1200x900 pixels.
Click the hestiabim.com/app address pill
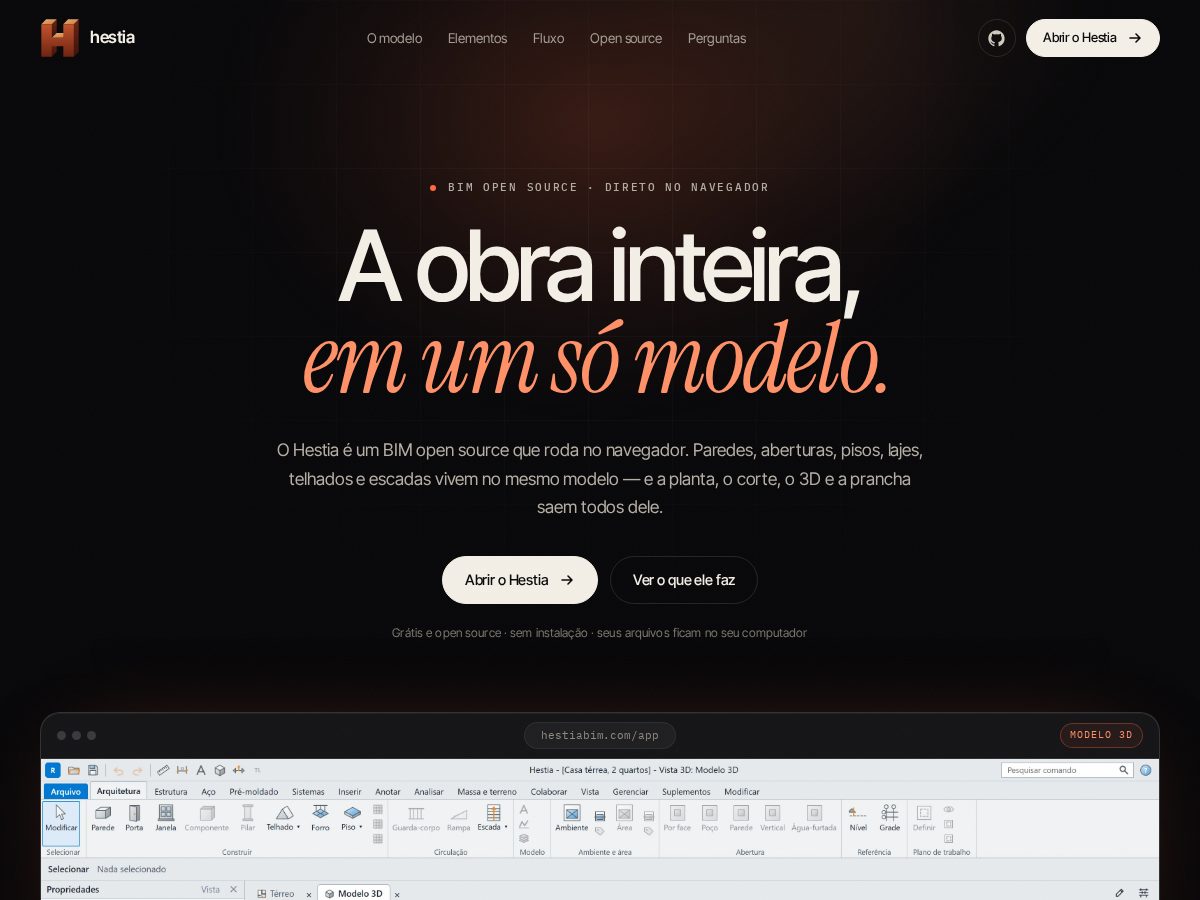tap(600, 735)
